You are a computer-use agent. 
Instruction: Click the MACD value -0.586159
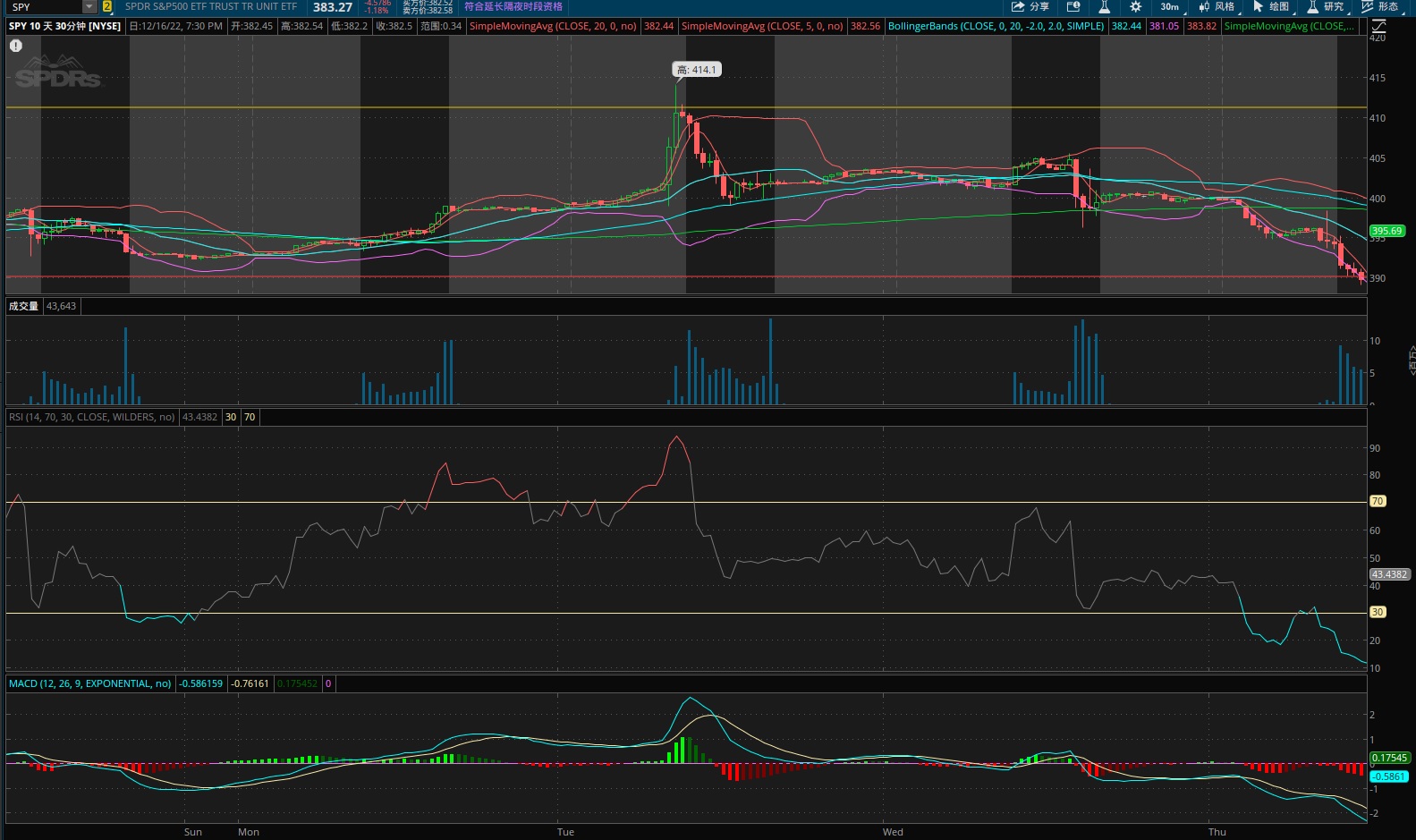click(201, 683)
